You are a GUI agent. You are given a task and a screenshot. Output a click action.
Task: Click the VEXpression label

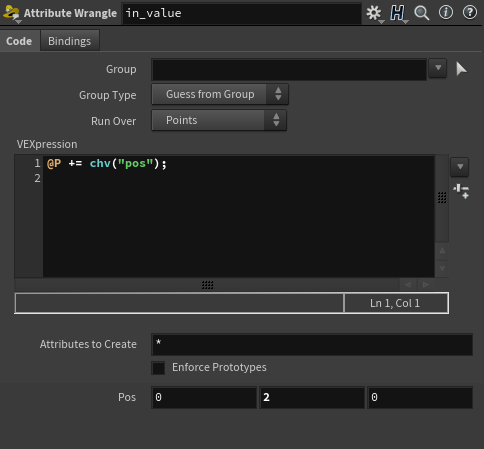click(x=47, y=144)
